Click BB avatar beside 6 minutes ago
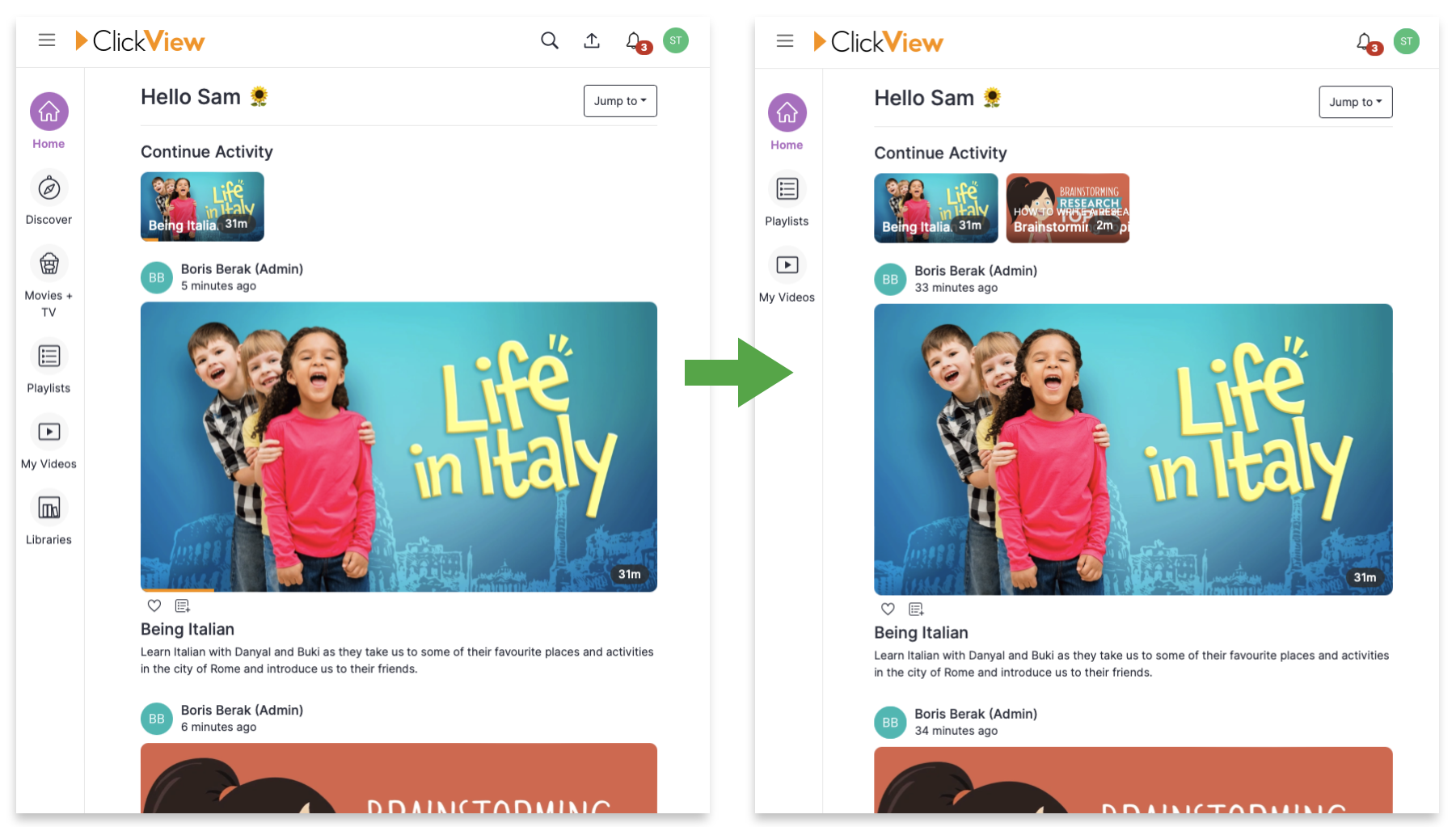This screenshot has width=1456, height=827. 157,719
